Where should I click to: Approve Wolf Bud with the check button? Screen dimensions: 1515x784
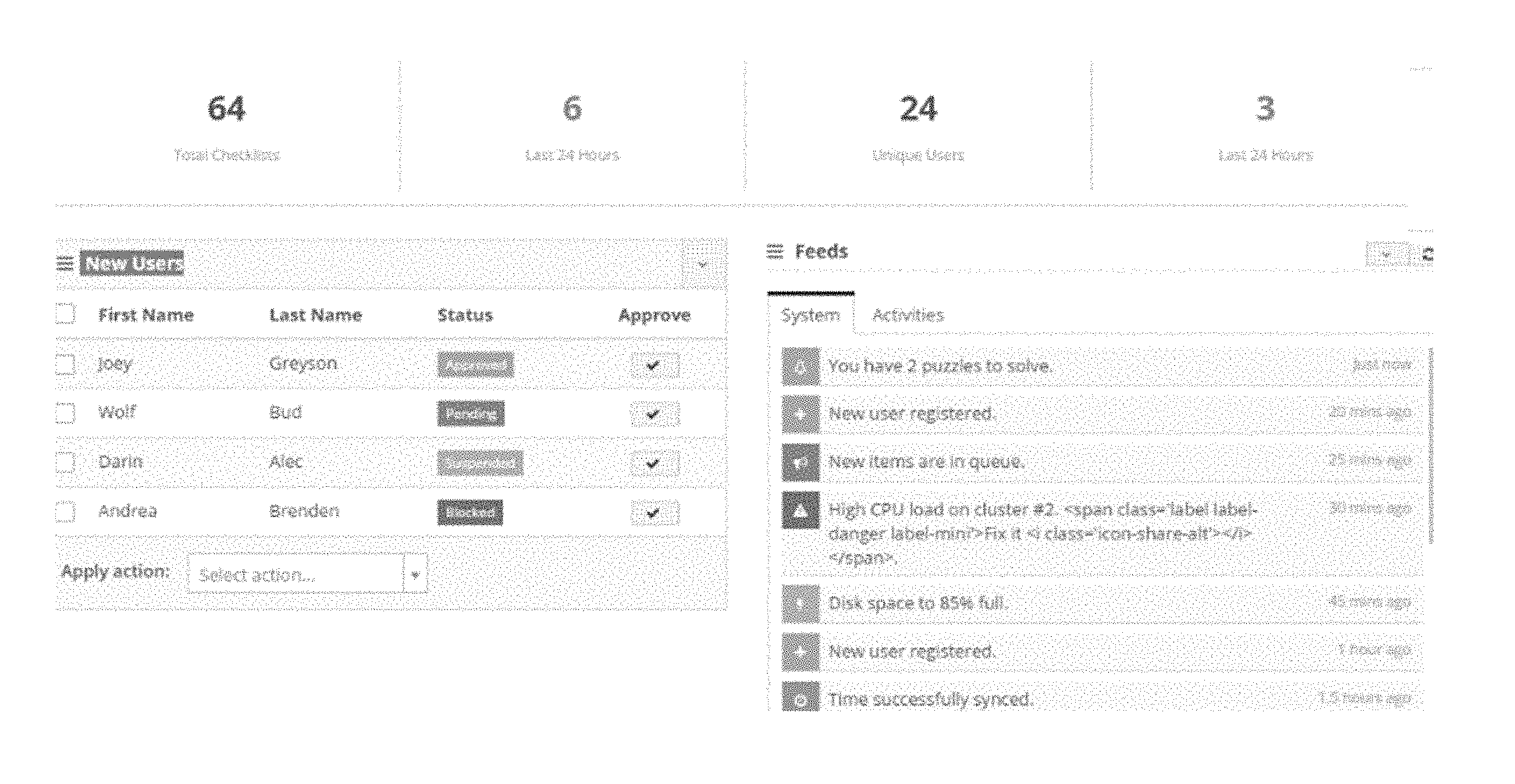pos(654,414)
